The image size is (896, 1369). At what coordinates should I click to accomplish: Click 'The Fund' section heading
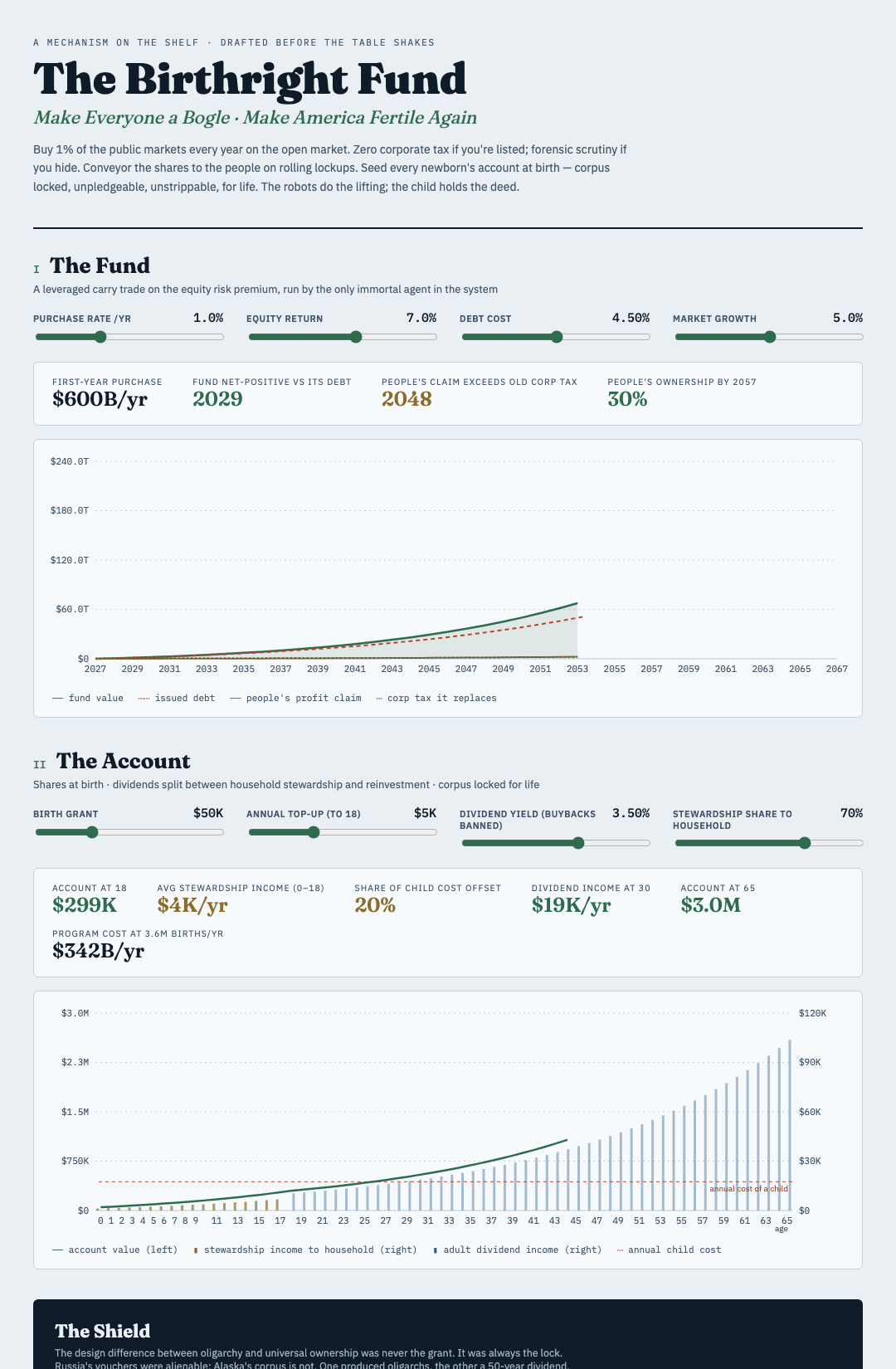(100, 266)
